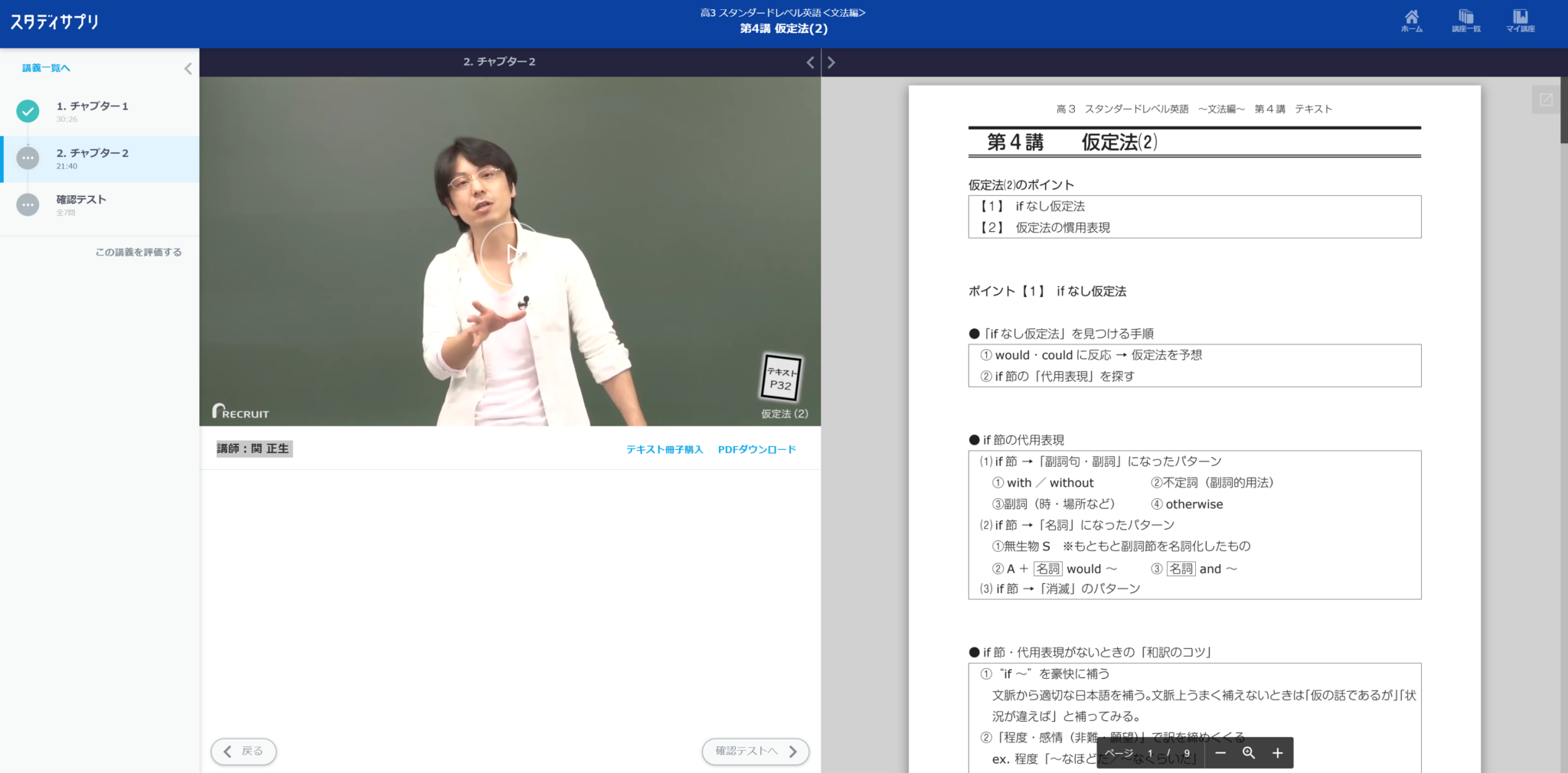
Task: Click the ポイント【1】 if なし仮定法 heading in the PDF
Action: [x=1047, y=292]
